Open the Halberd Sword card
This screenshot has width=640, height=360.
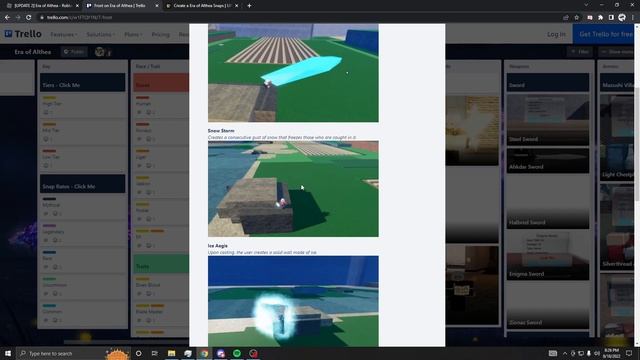[548, 202]
